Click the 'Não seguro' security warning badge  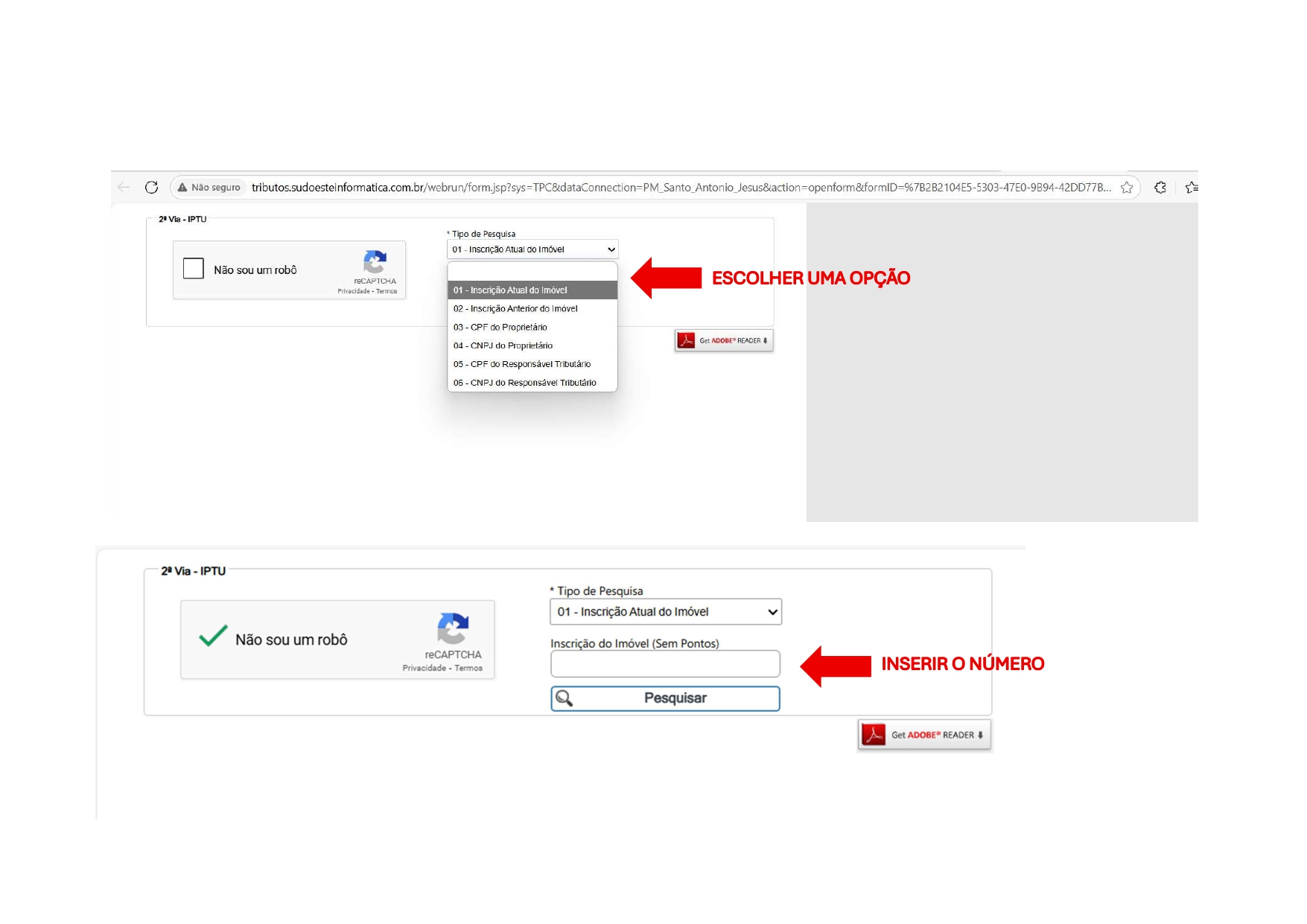(209, 188)
